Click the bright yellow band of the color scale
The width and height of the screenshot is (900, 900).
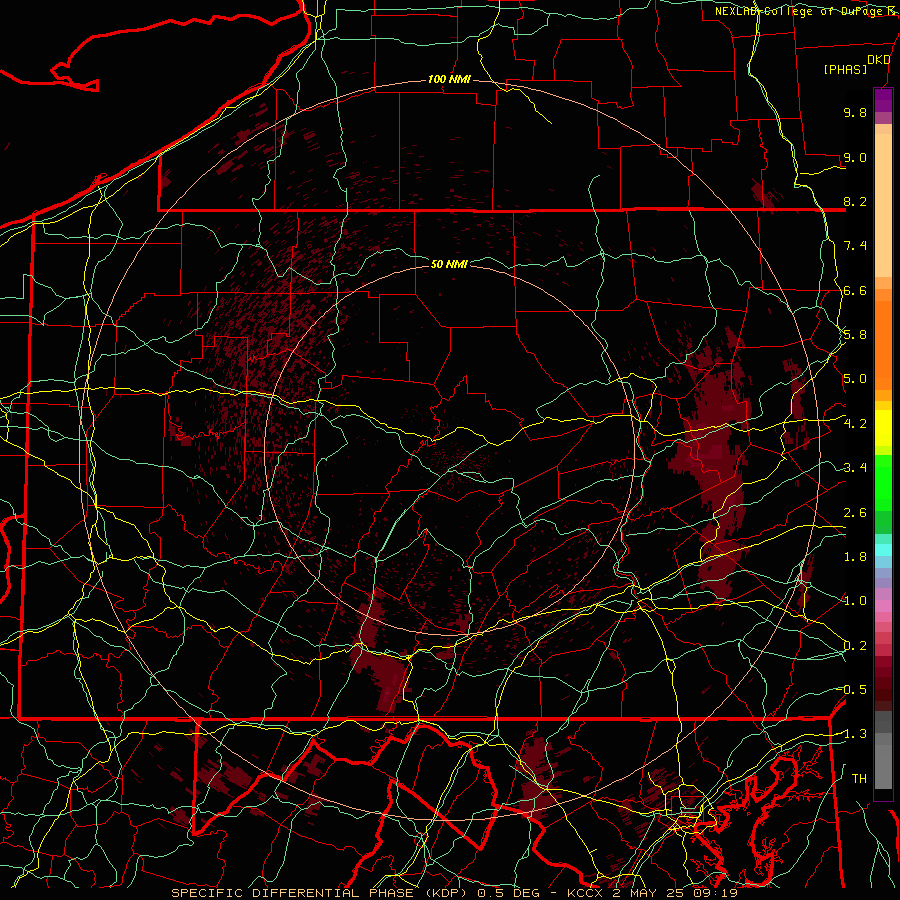883,428
